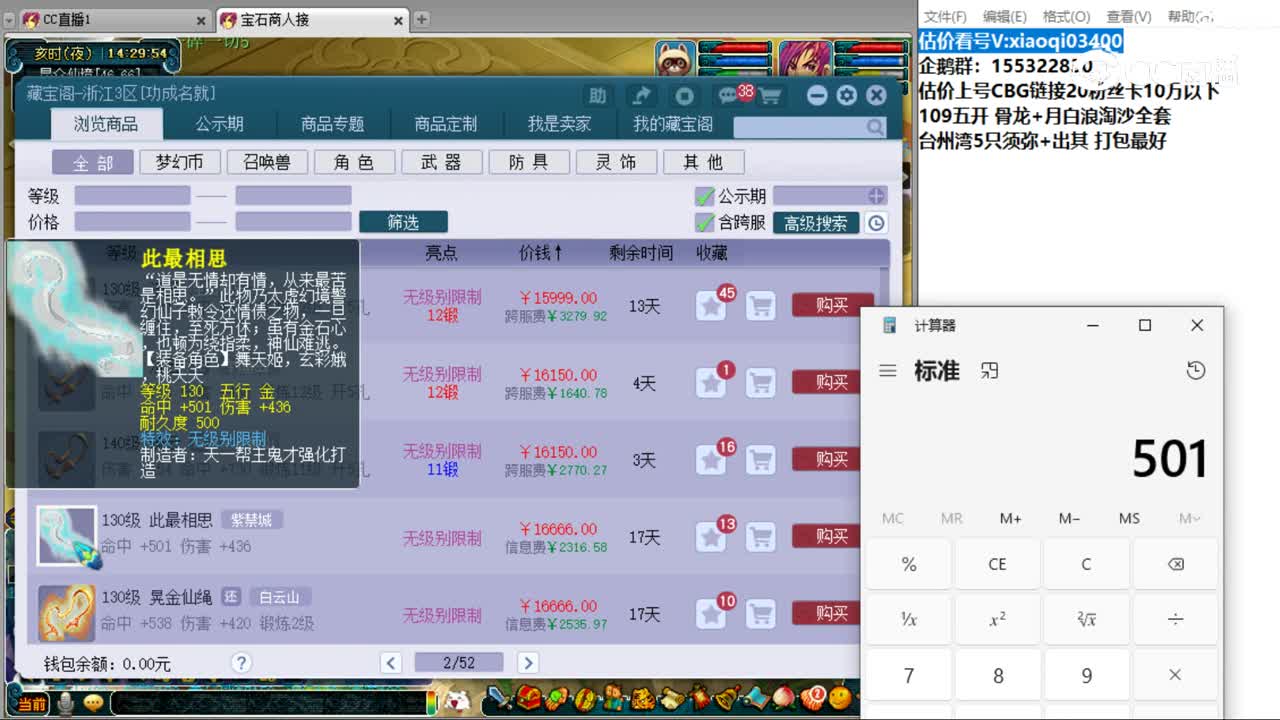Open new tab plus button

coord(422,19)
